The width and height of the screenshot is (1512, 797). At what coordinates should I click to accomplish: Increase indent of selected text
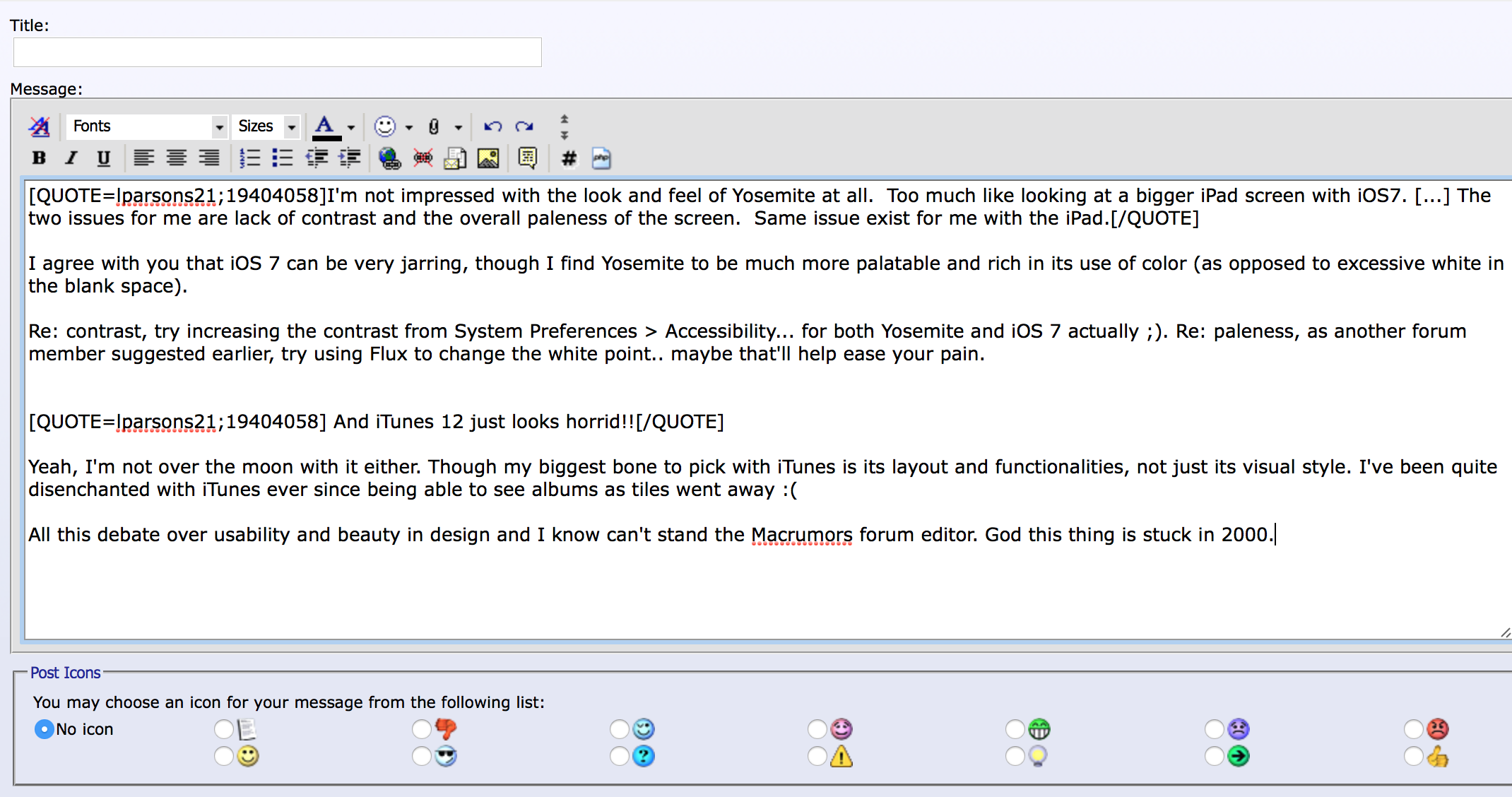tap(350, 158)
